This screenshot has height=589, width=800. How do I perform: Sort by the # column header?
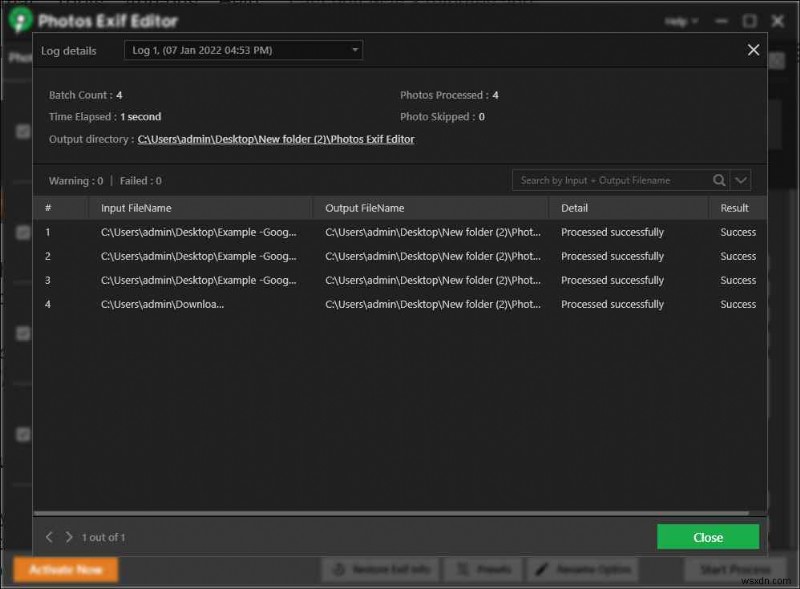[x=48, y=208]
